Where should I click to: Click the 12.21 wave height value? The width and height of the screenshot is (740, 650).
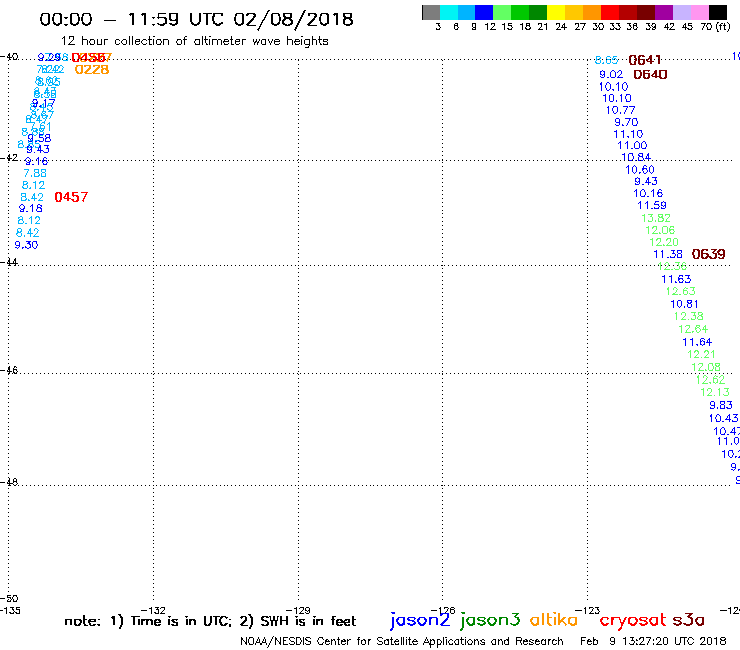pos(701,354)
